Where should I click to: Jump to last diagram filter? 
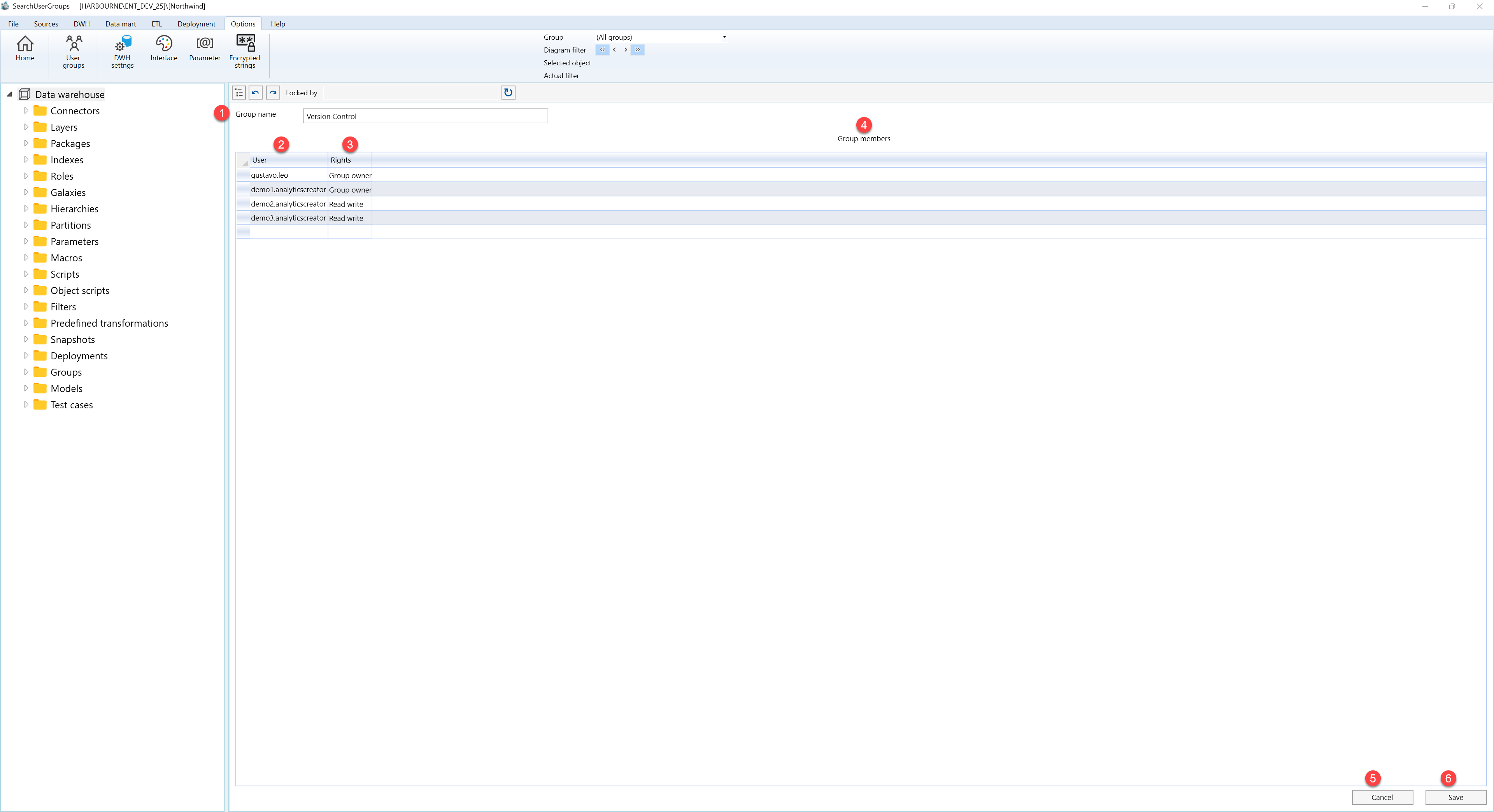pos(637,50)
